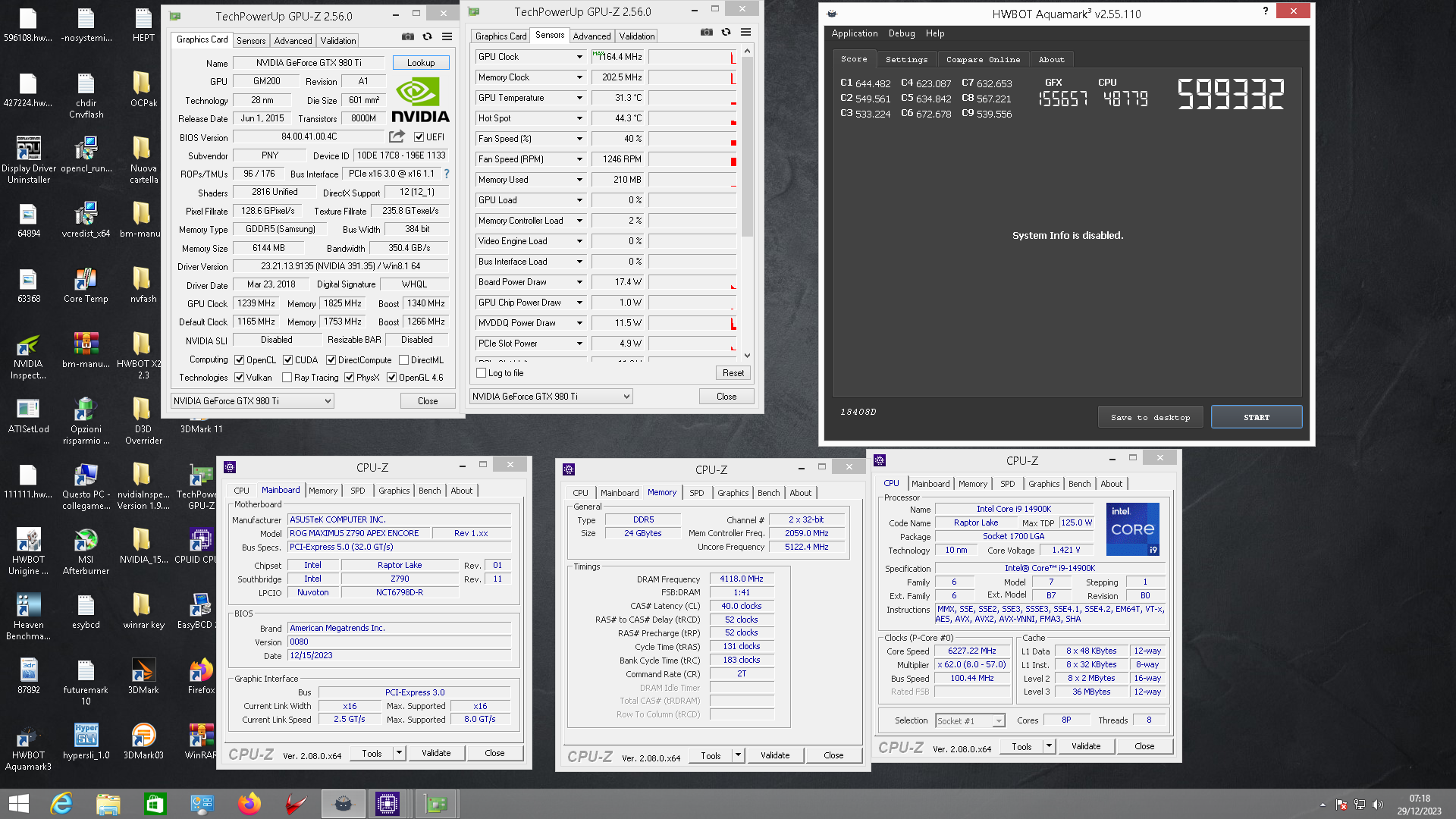Open GPU selector dropdown in Sensors window
Screen dimensions: 1456x819
(551, 397)
